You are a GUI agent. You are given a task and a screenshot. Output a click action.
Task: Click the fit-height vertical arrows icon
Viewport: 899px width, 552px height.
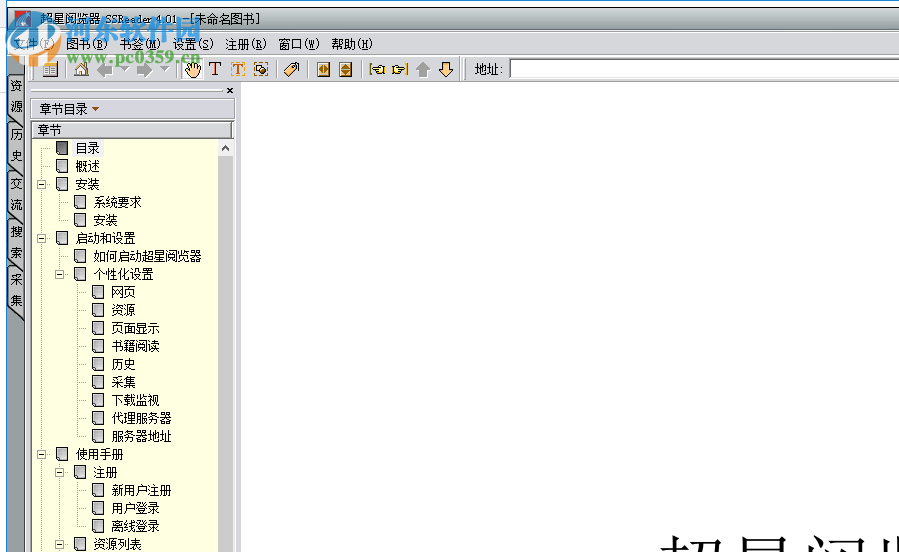[346, 69]
